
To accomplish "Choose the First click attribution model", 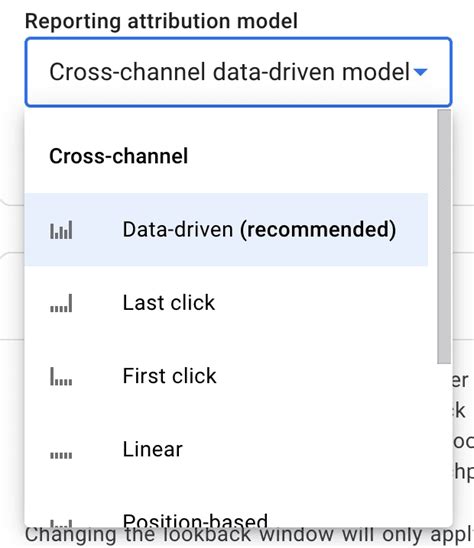I will coord(226,376).
